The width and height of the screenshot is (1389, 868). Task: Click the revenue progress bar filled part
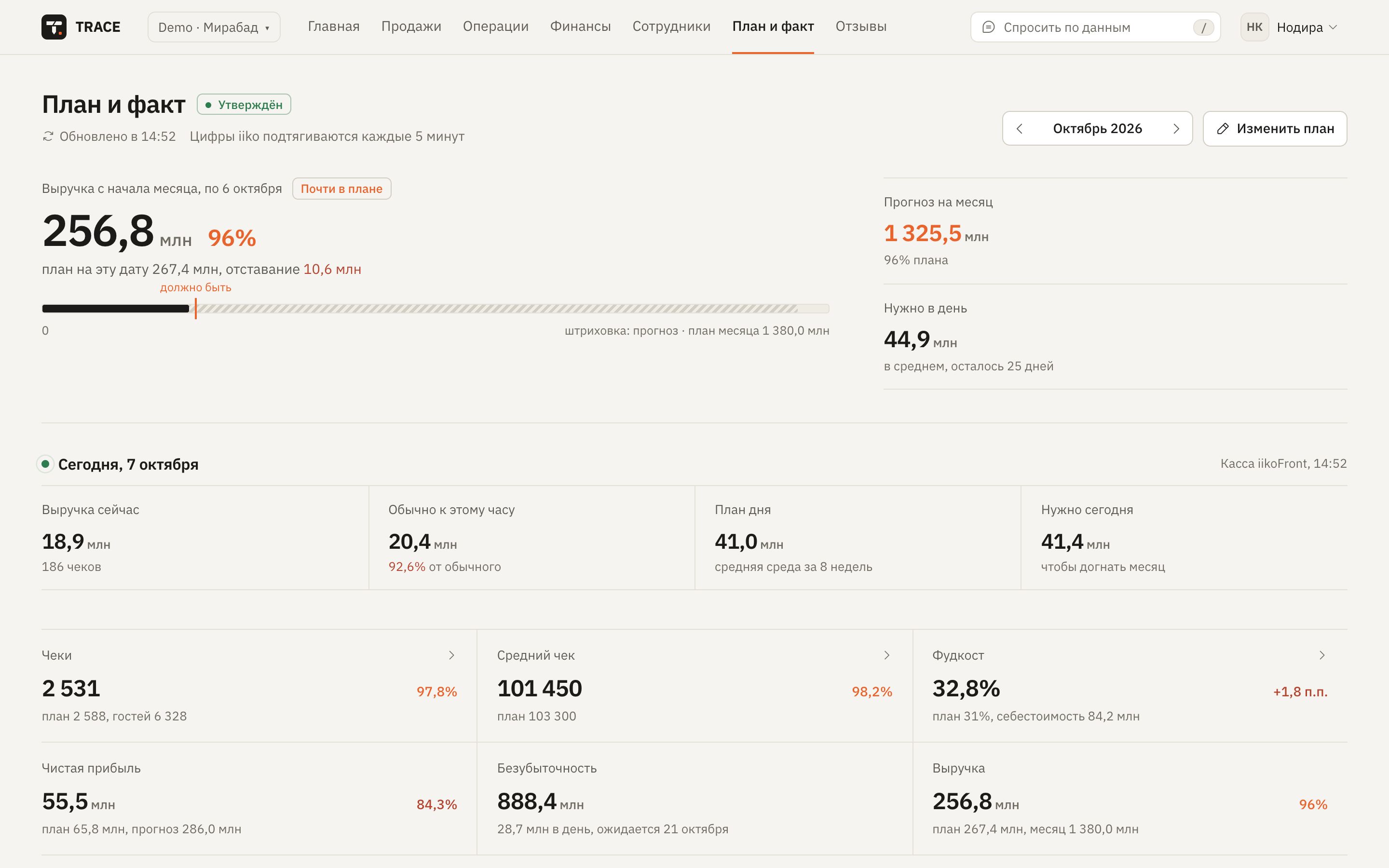[x=115, y=309]
